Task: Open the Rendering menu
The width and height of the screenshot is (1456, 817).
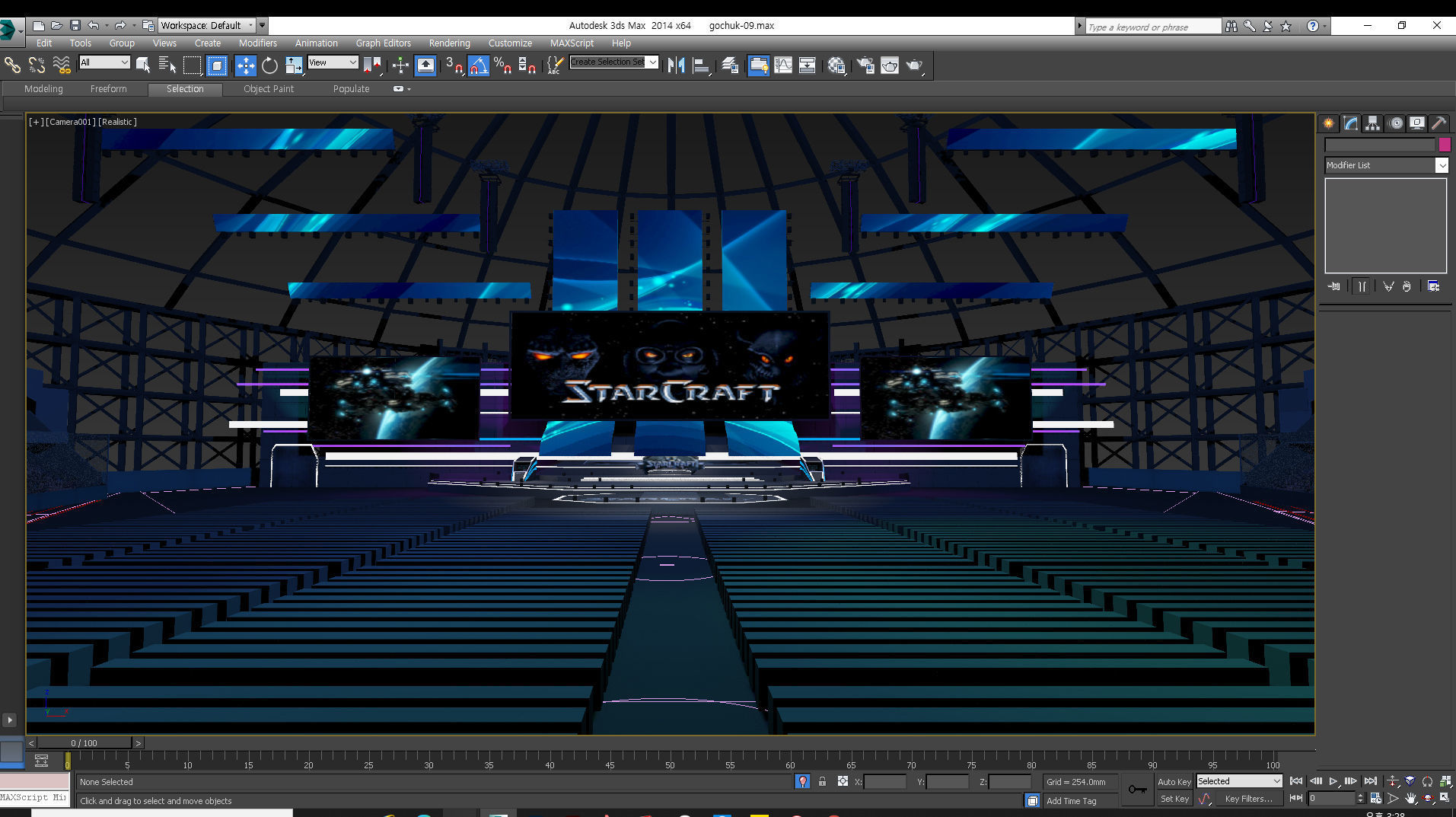Action: (449, 43)
